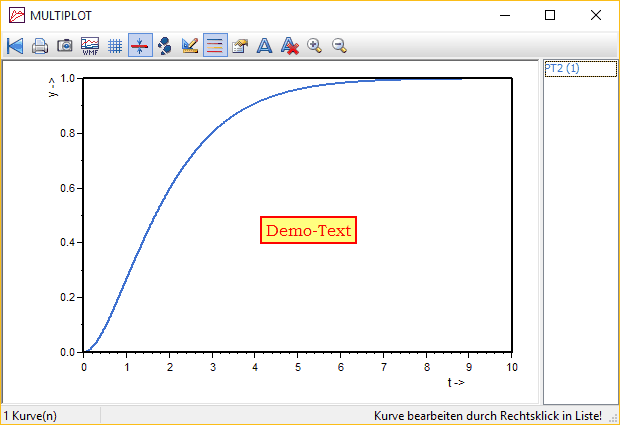The height and width of the screenshot is (425, 620).
Task: Zoom out with magnifier minus icon
Action: coord(340,45)
